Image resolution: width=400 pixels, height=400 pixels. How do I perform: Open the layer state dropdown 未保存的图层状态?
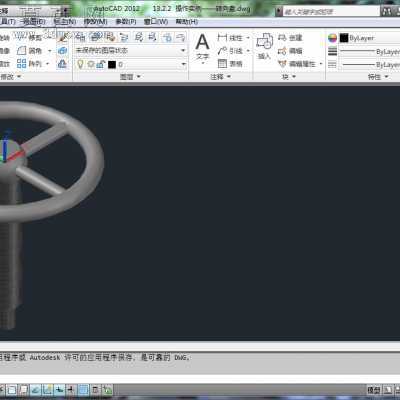coord(131,51)
